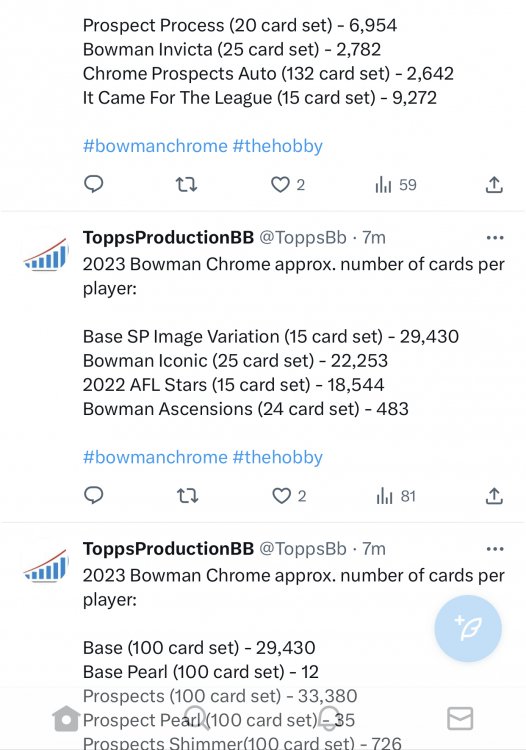The image size is (526, 750).
Task: Reply to the Prospect Process tweet
Action: pos(94,184)
